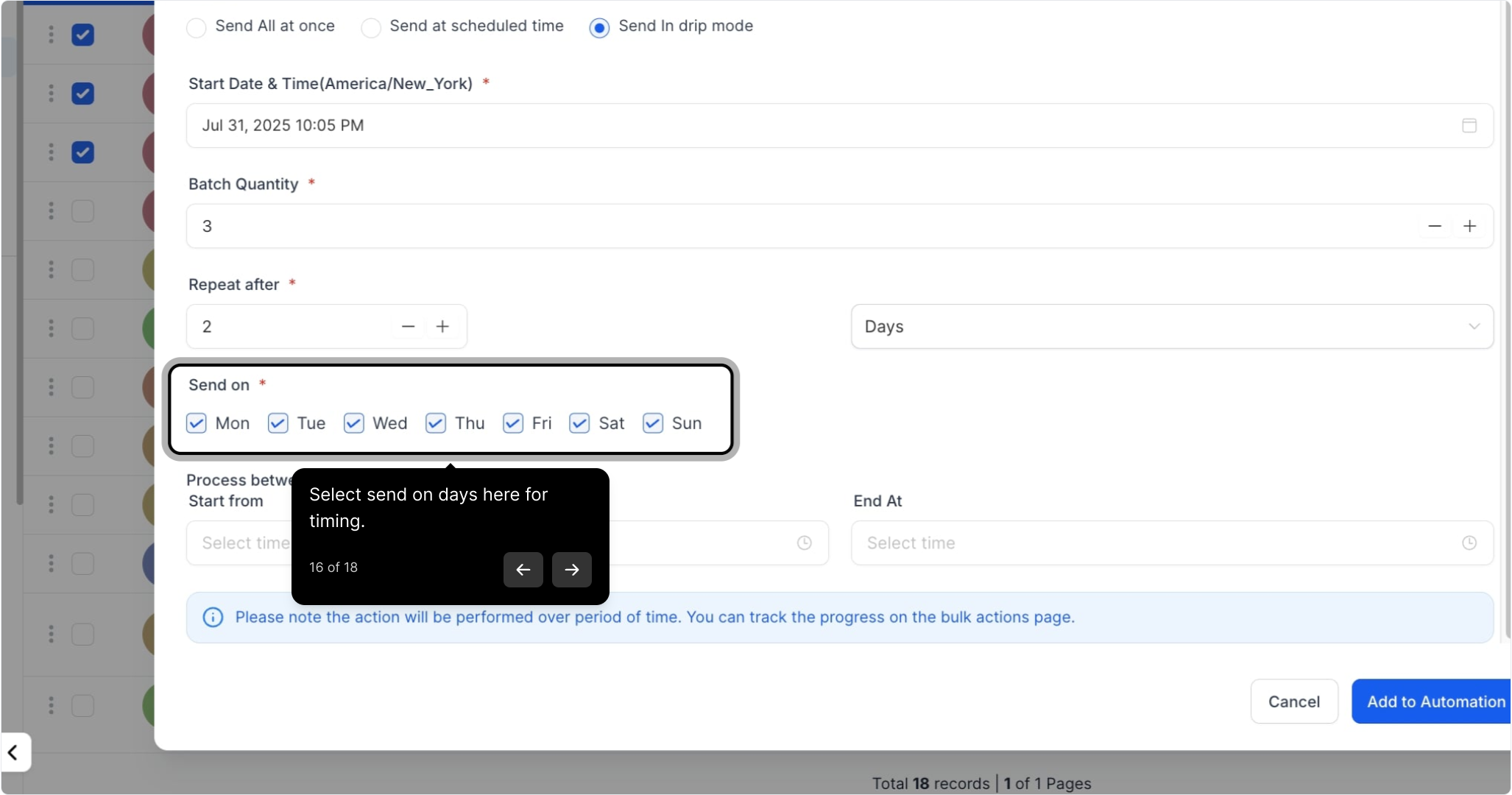Click the info icon in notice banner
This screenshot has width=1512, height=795.
coord(213,618)
